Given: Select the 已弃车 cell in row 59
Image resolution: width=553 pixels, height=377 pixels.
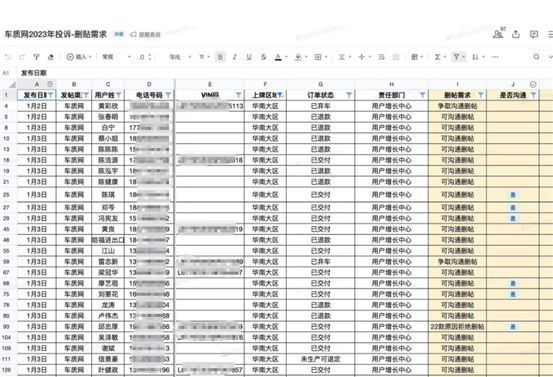Looking at the screenshot, I should tap(321, 262).
